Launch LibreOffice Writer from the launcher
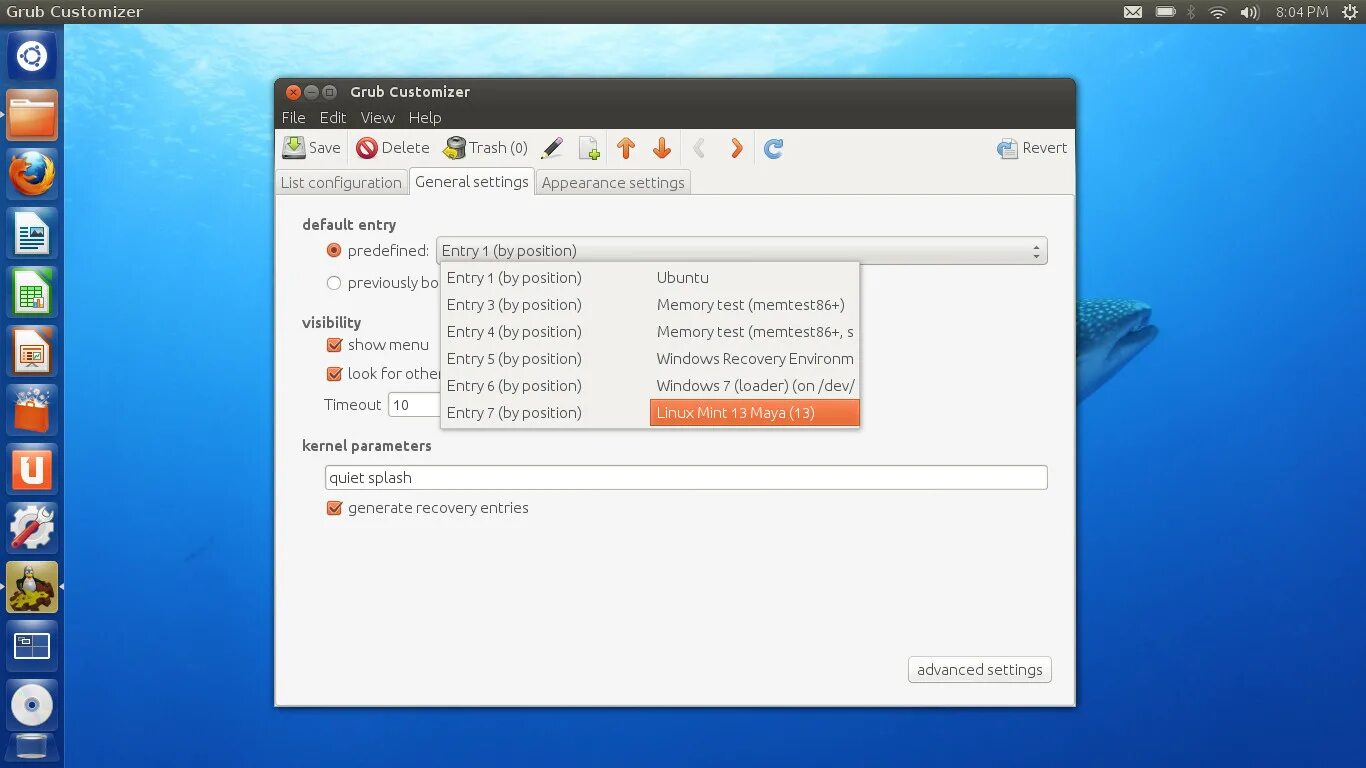Screen dimensions: 1366x768 pos(32,234)
